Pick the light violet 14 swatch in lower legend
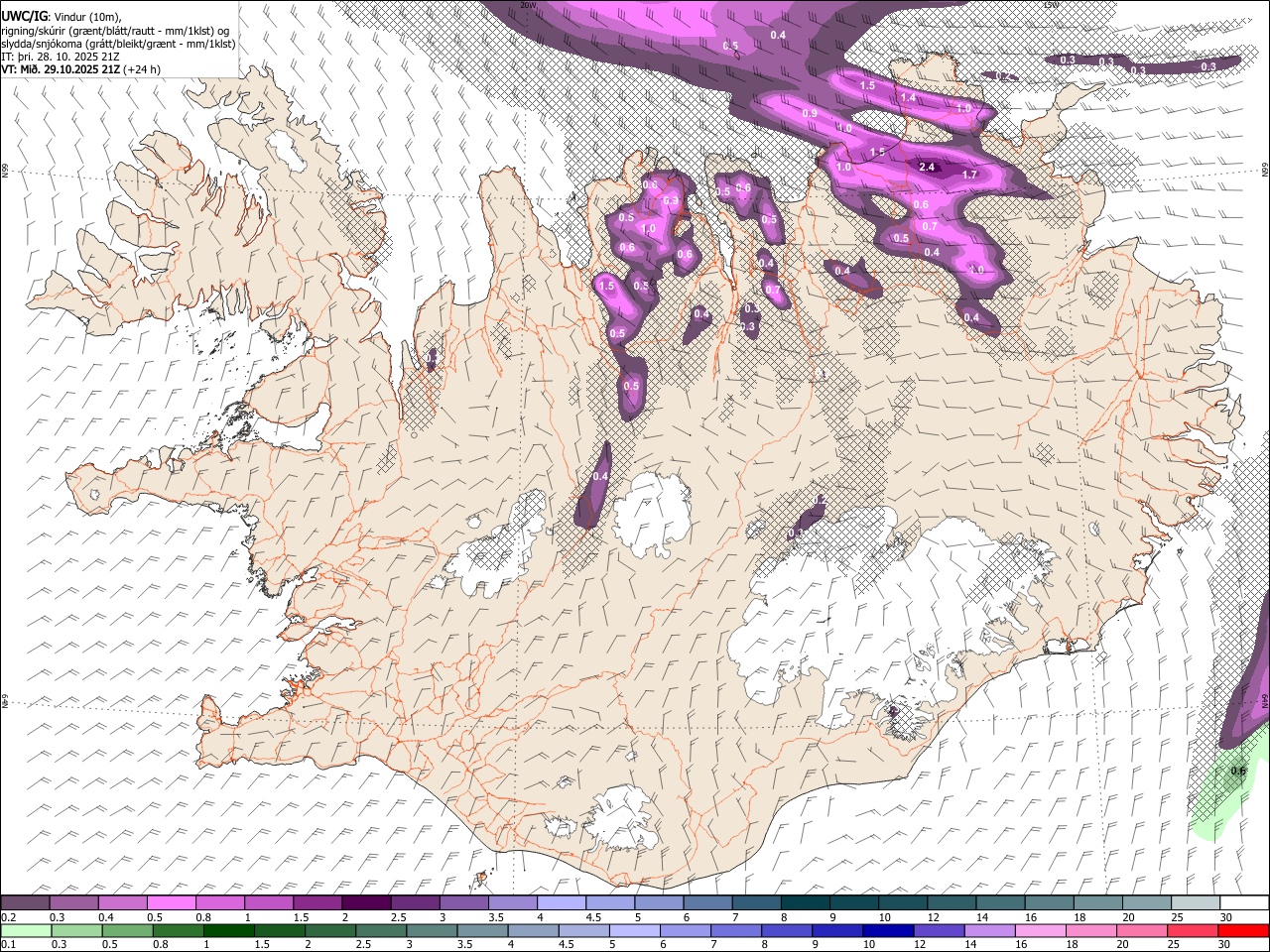1270x952 pixels. (x=990, y=931)
